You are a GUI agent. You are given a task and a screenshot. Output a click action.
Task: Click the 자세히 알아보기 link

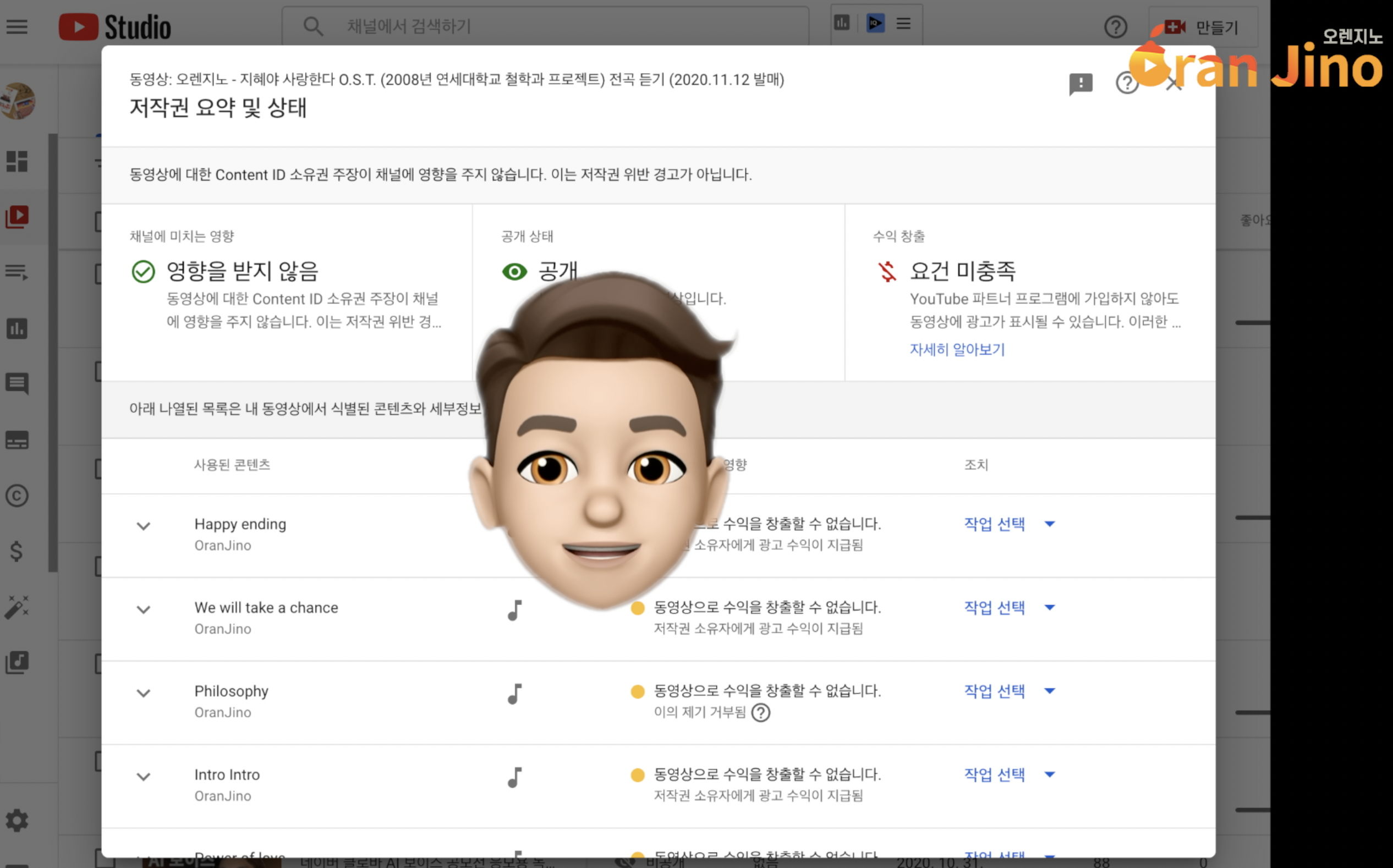tap(957, 350)
